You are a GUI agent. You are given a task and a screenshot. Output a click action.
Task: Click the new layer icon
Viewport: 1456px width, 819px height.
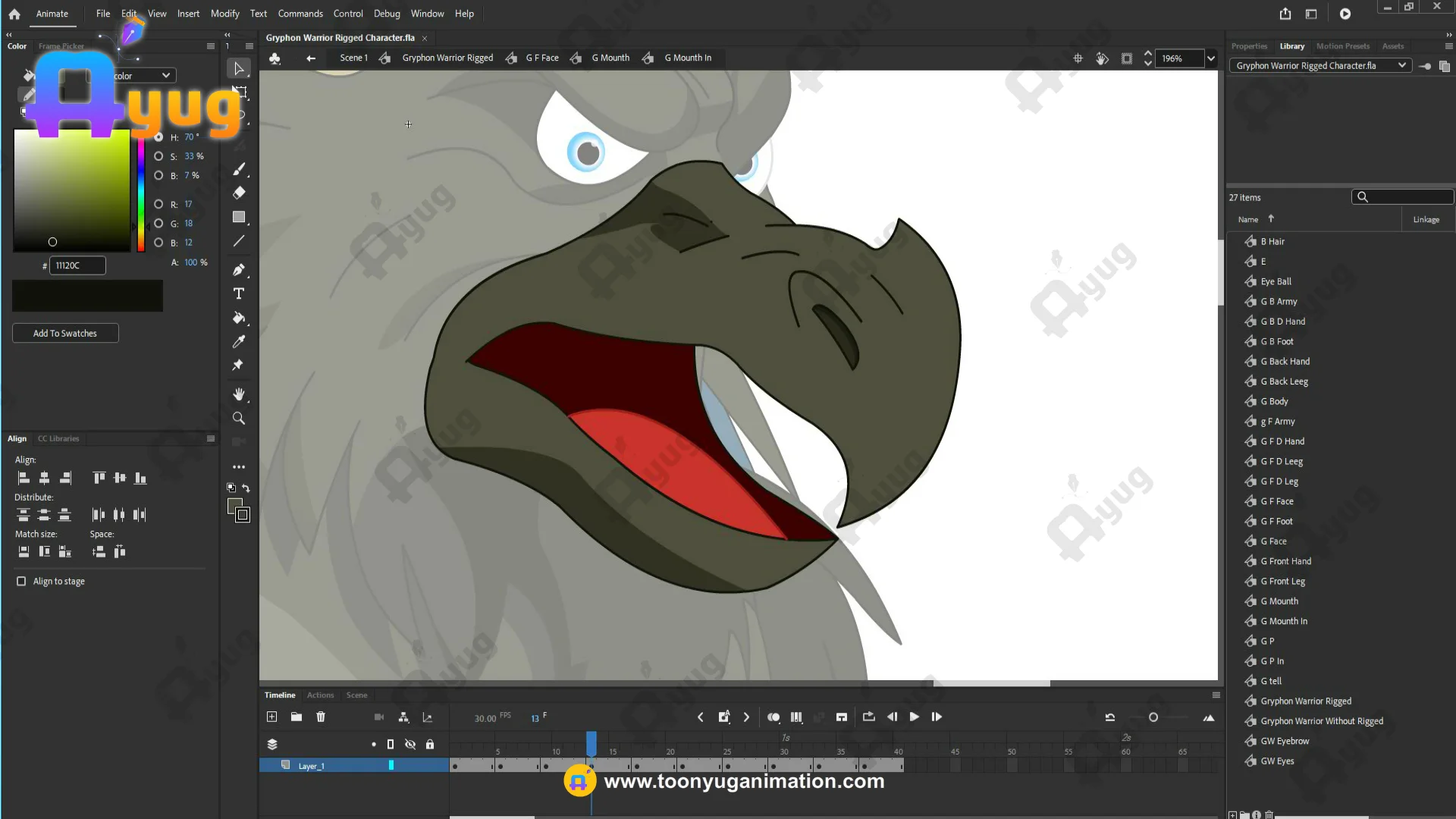tap(272, 717)
